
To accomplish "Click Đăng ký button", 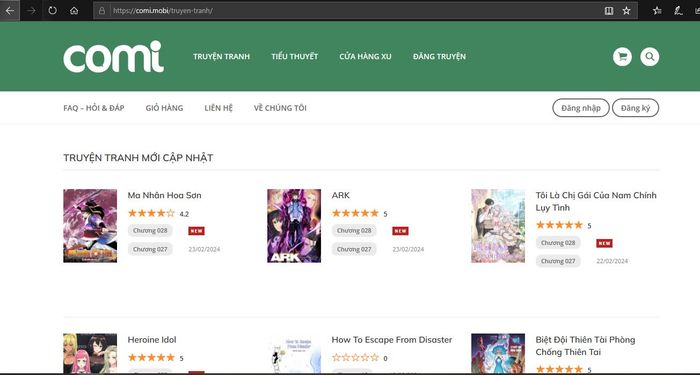I will [635, 108].
